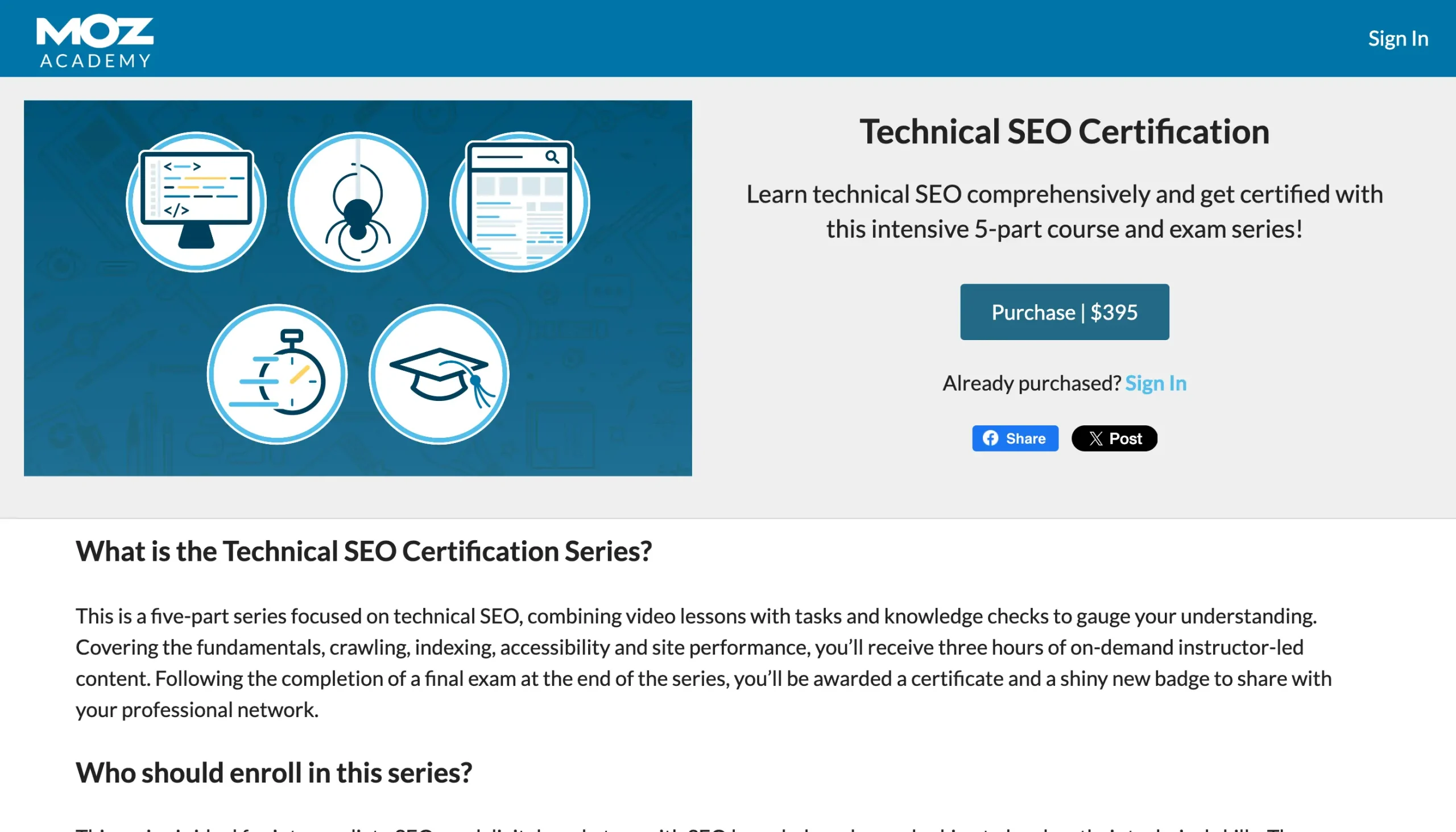The image size is (1456, 832).
Task: Click the code monitor icon
Action: (196, 202)
